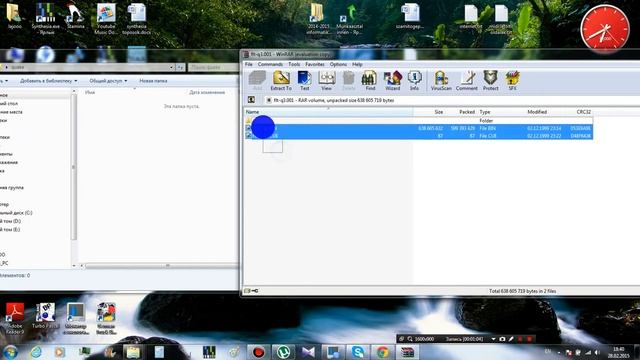This screenshot has height=360, width=640.
Task: Open the Explorer address bar history dropdown
Action: pos(171,67)
